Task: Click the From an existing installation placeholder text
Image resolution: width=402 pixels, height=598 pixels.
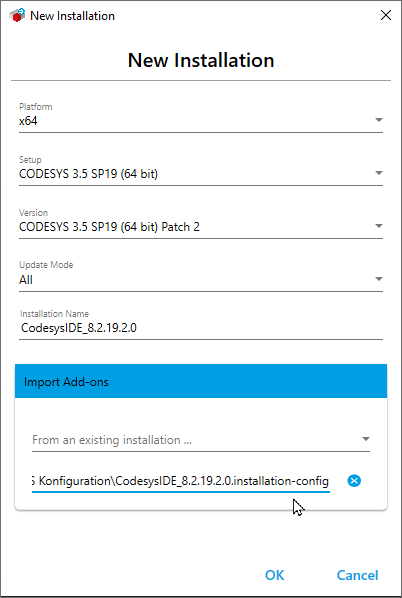Action: [x=112, y=440]
